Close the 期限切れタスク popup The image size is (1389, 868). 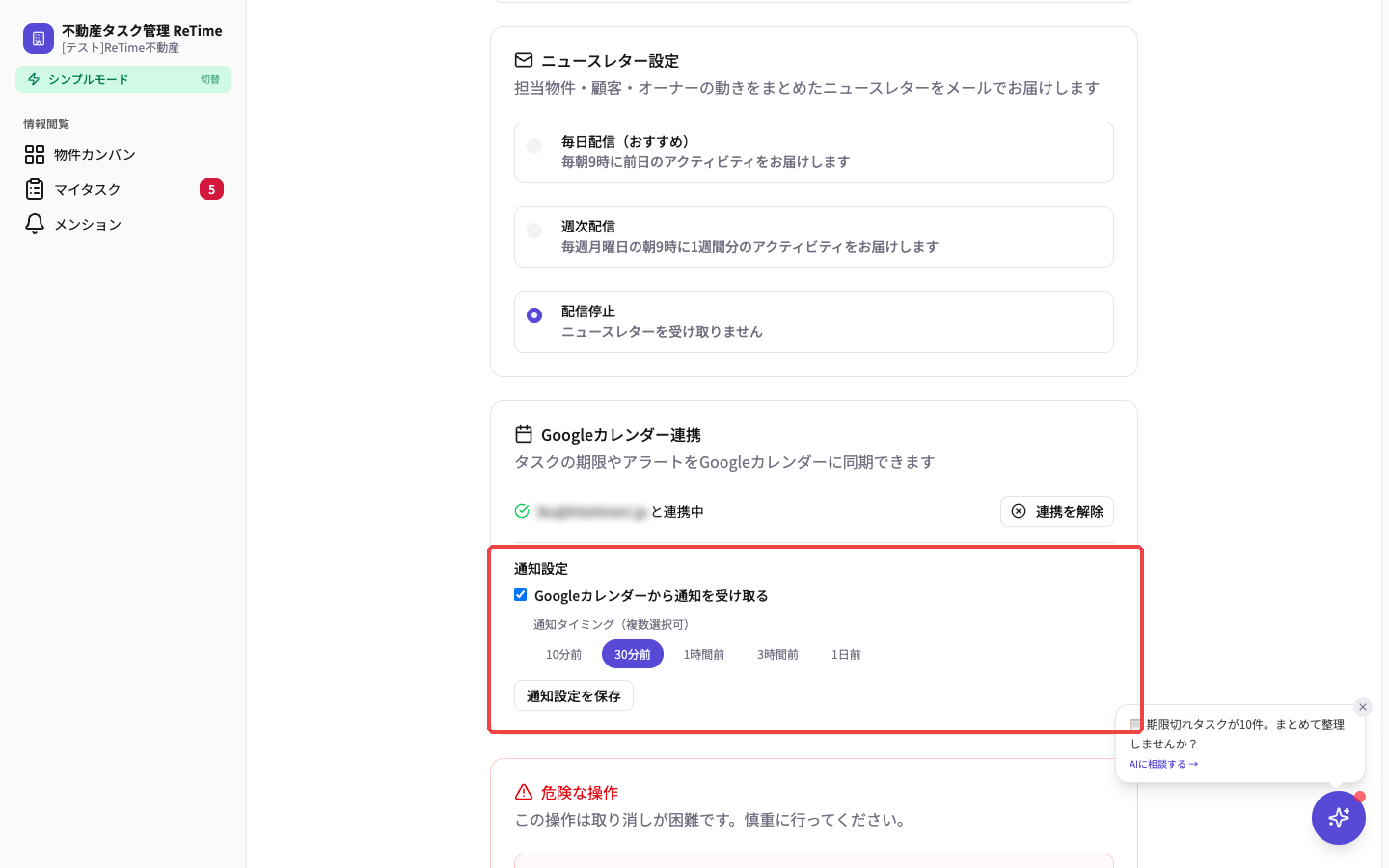click(1363, 707)
